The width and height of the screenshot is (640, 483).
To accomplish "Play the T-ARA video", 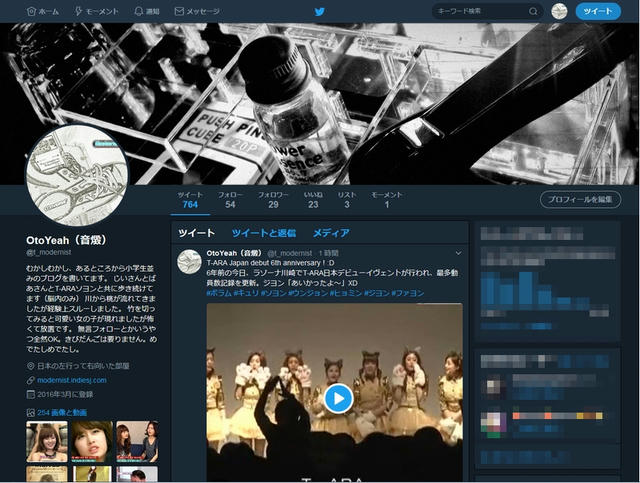I will tap(338, 398).
